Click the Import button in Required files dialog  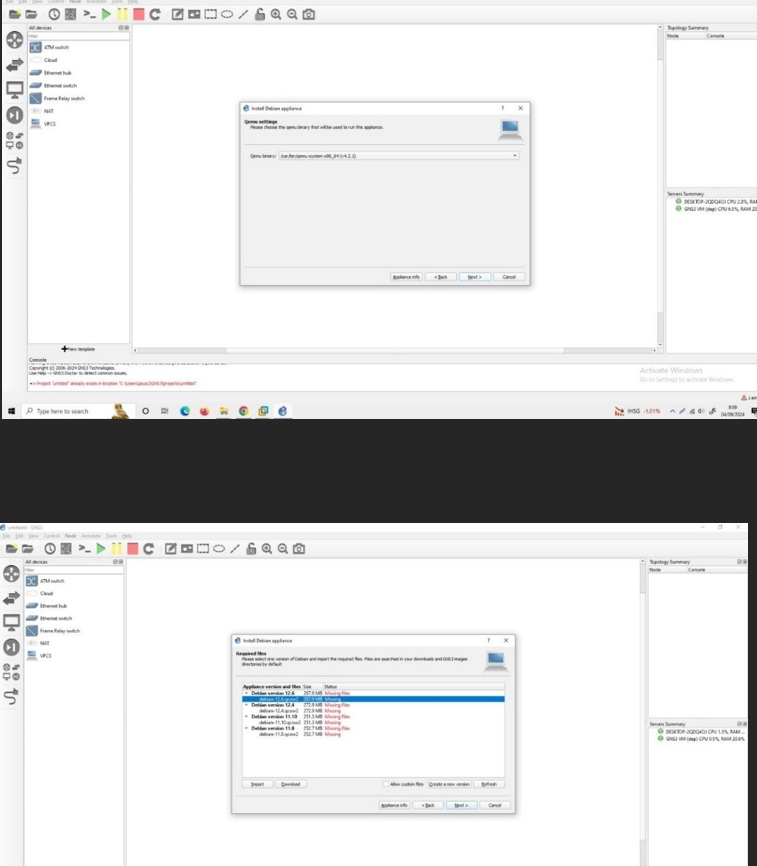pos(257,784)
